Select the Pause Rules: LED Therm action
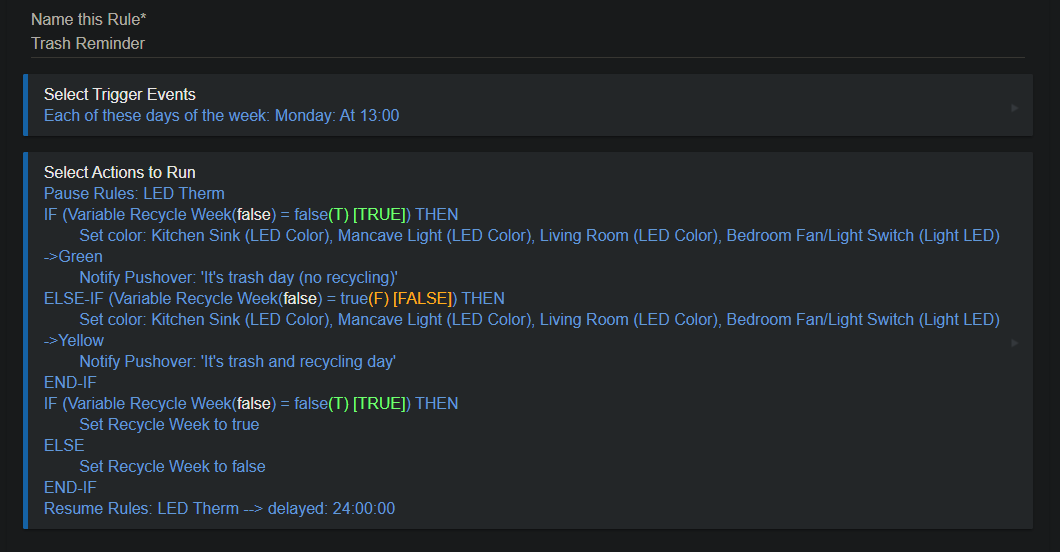 pos(135,193)
